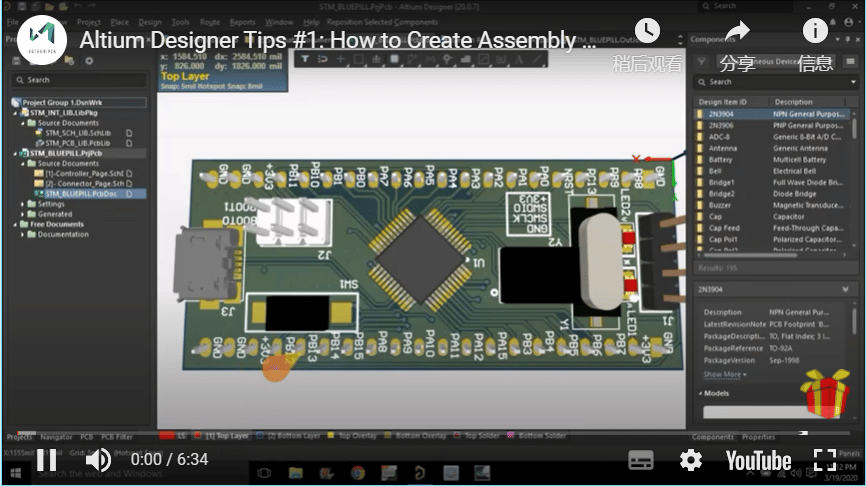Open the channel avatar logo
Screen dimensions: 866x486
click(42, 40)
